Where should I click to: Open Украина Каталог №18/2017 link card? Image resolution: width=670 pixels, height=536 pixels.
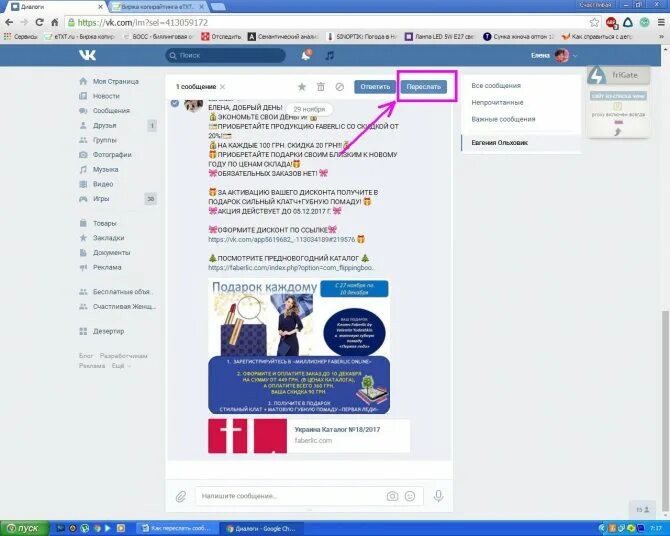(309, 436)
